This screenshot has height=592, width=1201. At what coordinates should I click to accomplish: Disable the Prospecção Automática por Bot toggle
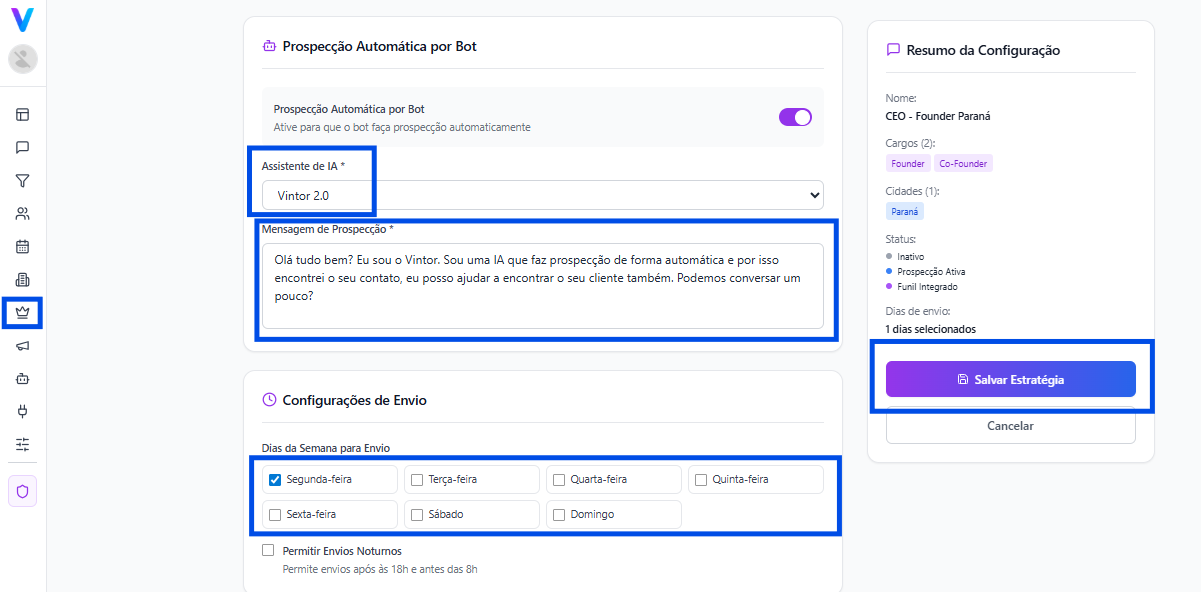point(795,117)
